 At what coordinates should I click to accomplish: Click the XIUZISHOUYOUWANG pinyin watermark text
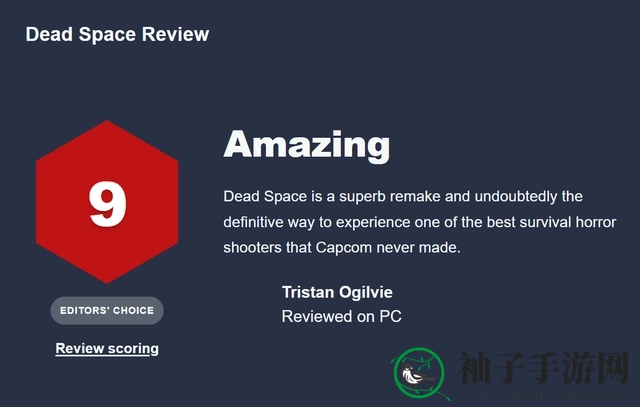541,395
